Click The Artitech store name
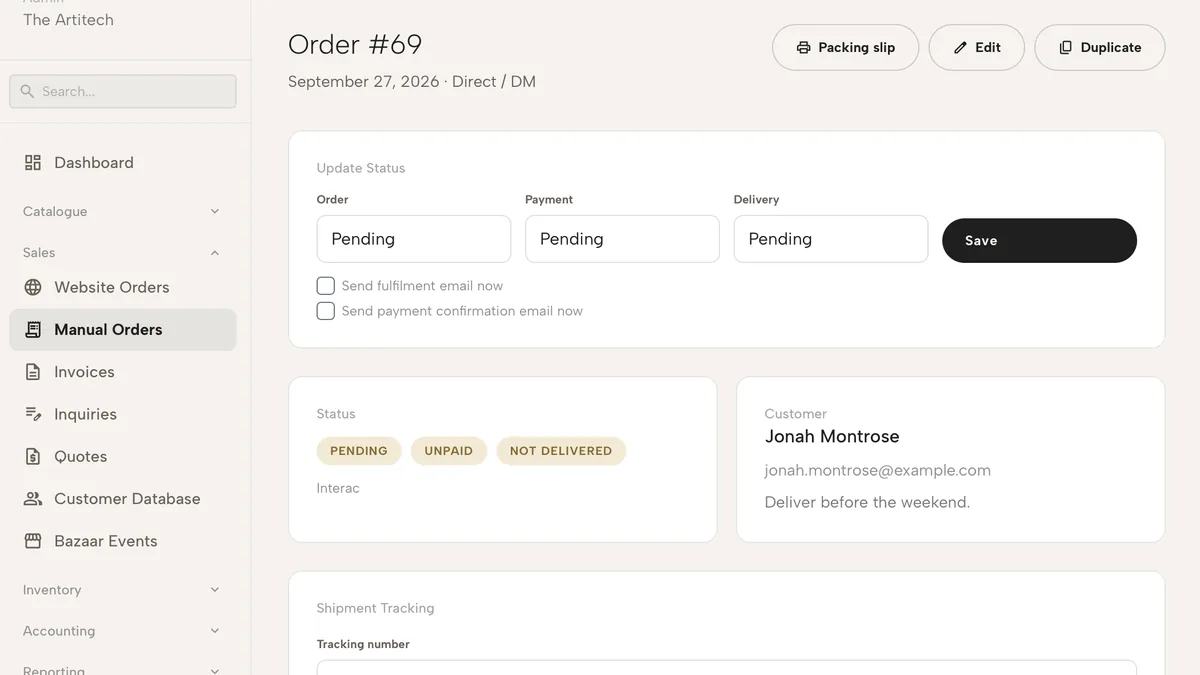This screenshot has height=675, width=1200. pos(68,20)
